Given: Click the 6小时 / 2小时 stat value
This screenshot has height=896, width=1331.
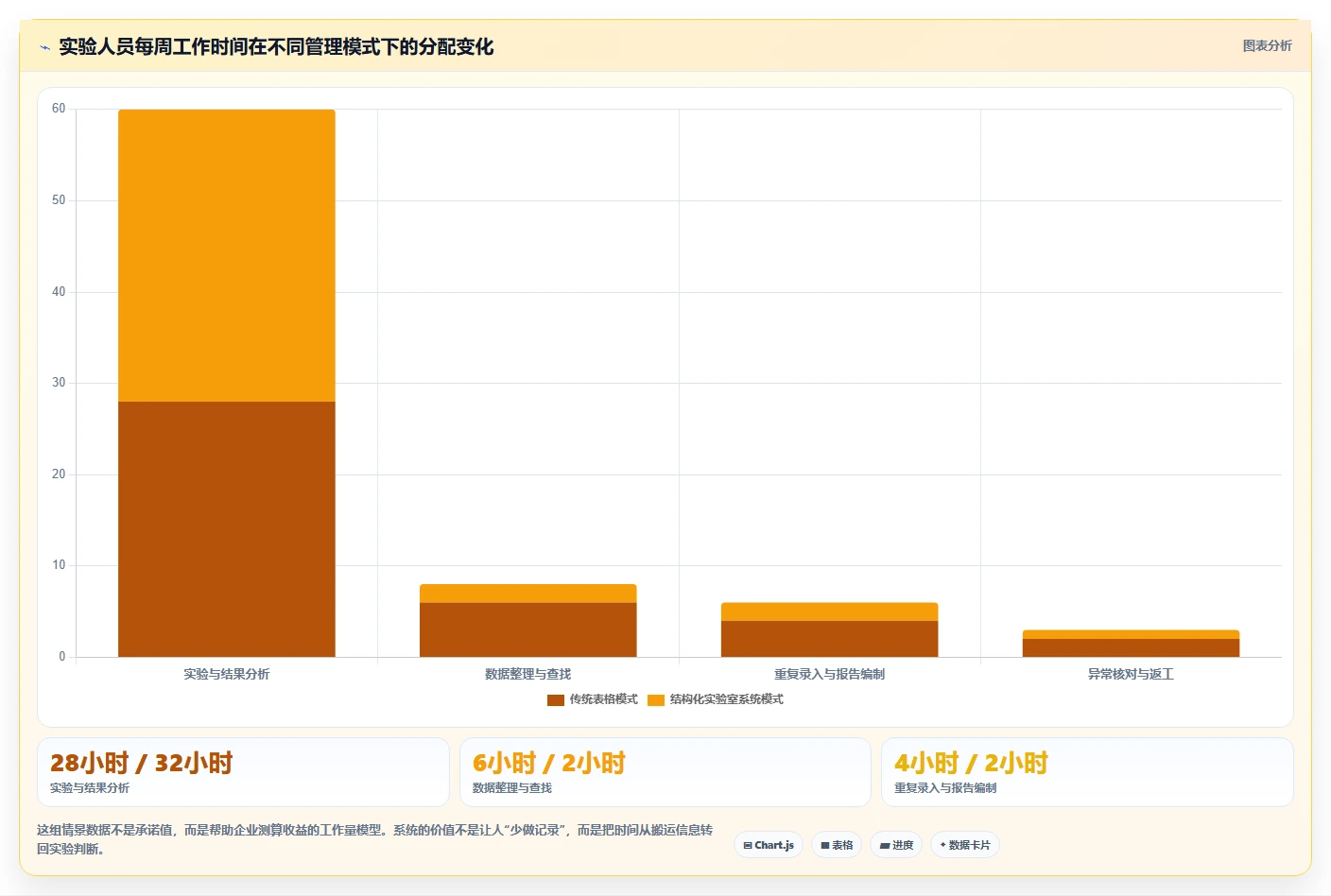Looking at the screenshot, I should [549, 763].
